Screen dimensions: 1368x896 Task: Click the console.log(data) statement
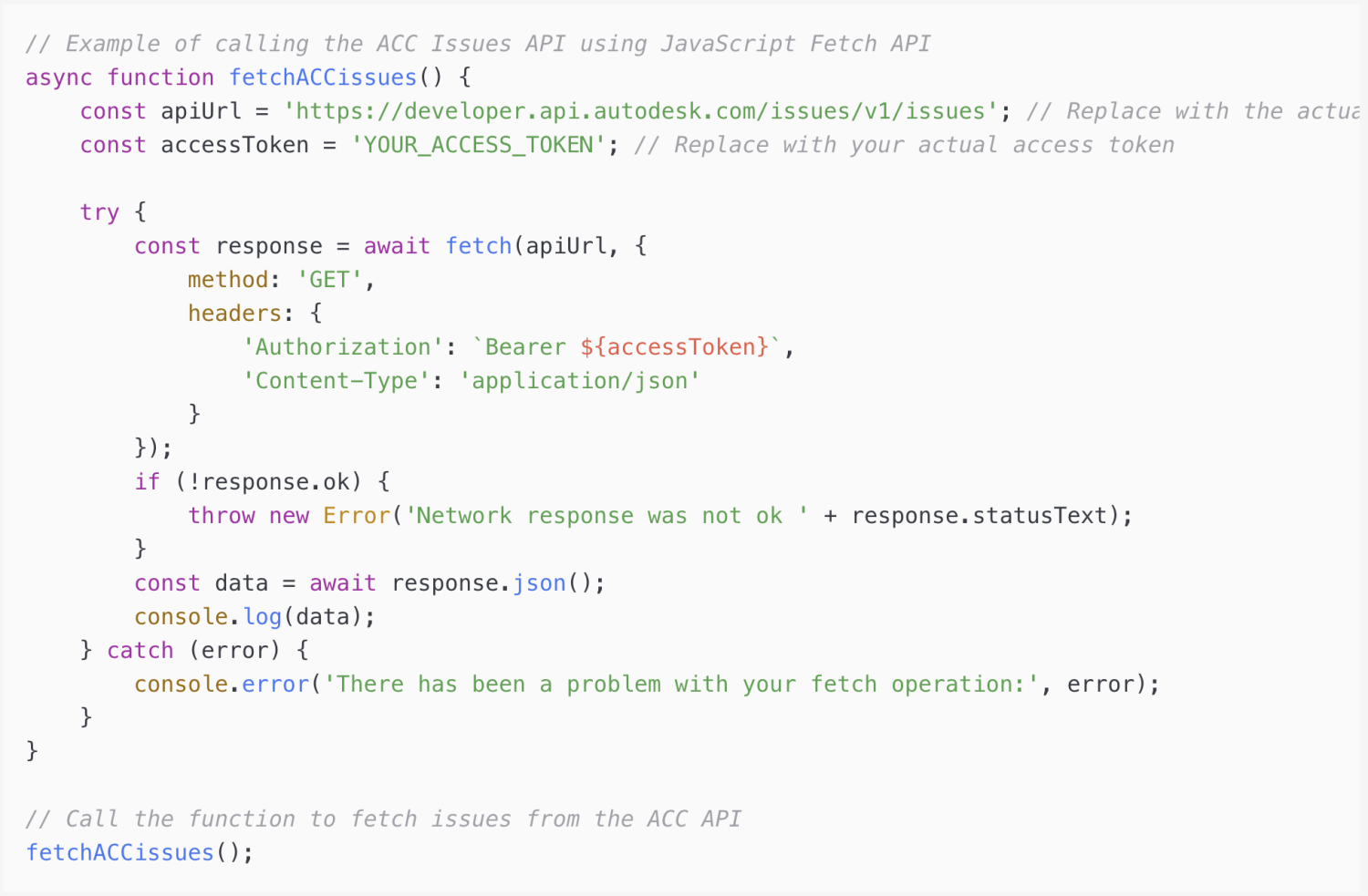(254, 617)
